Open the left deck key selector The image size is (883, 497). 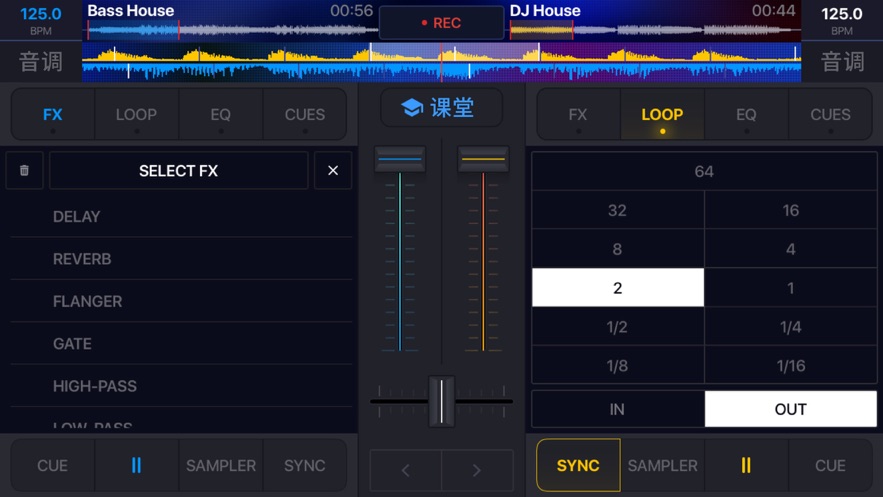coord(41,62)
